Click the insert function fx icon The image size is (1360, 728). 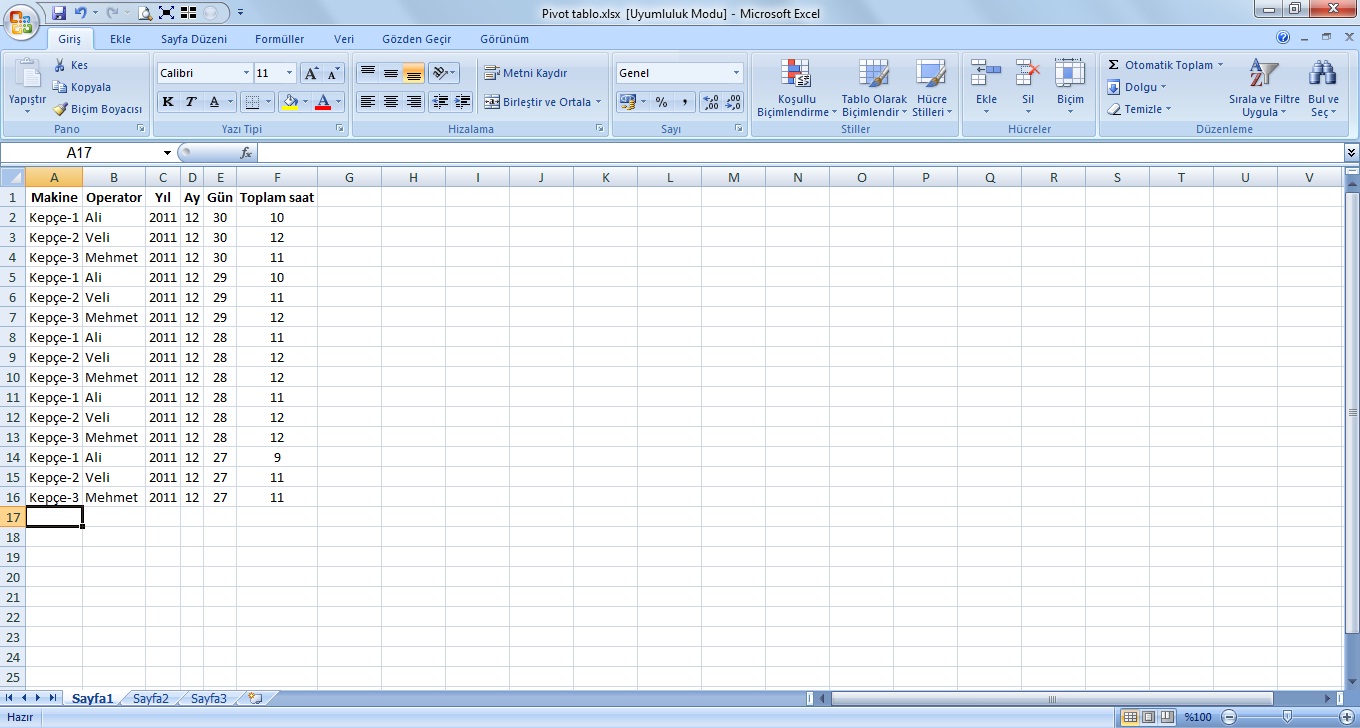click(x=246, y=153)
